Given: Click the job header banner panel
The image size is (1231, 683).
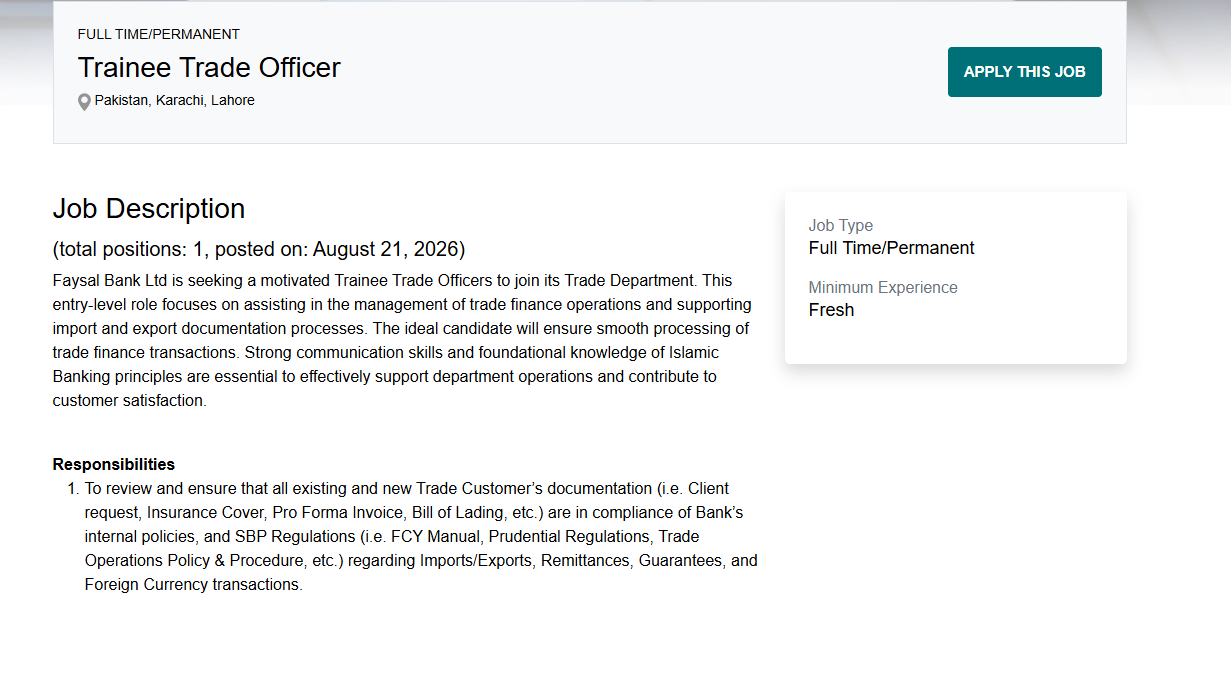Looking at the screenshot, I should [x=590, y=72].
